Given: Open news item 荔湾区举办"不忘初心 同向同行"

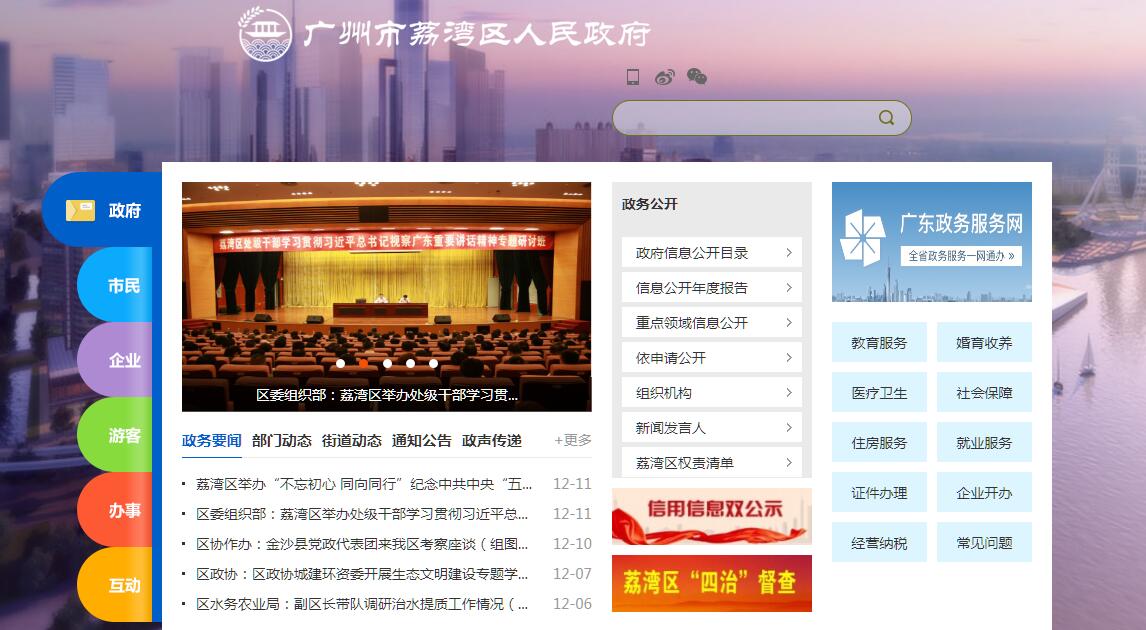Looking at the screenshot, I should [x=364, y=484].
